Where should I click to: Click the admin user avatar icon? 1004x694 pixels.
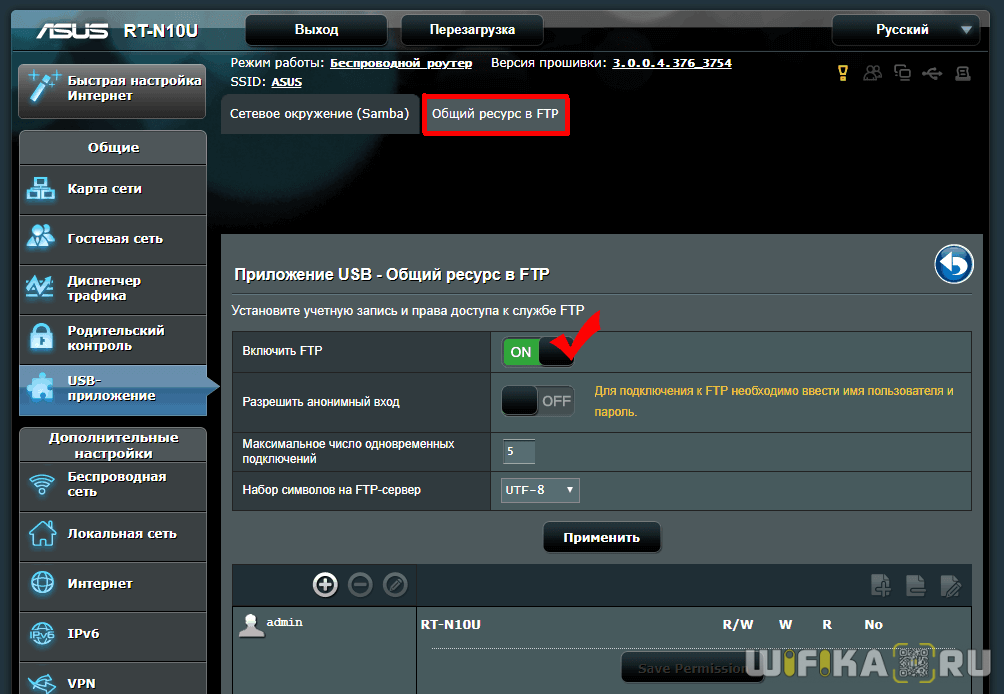251,625
